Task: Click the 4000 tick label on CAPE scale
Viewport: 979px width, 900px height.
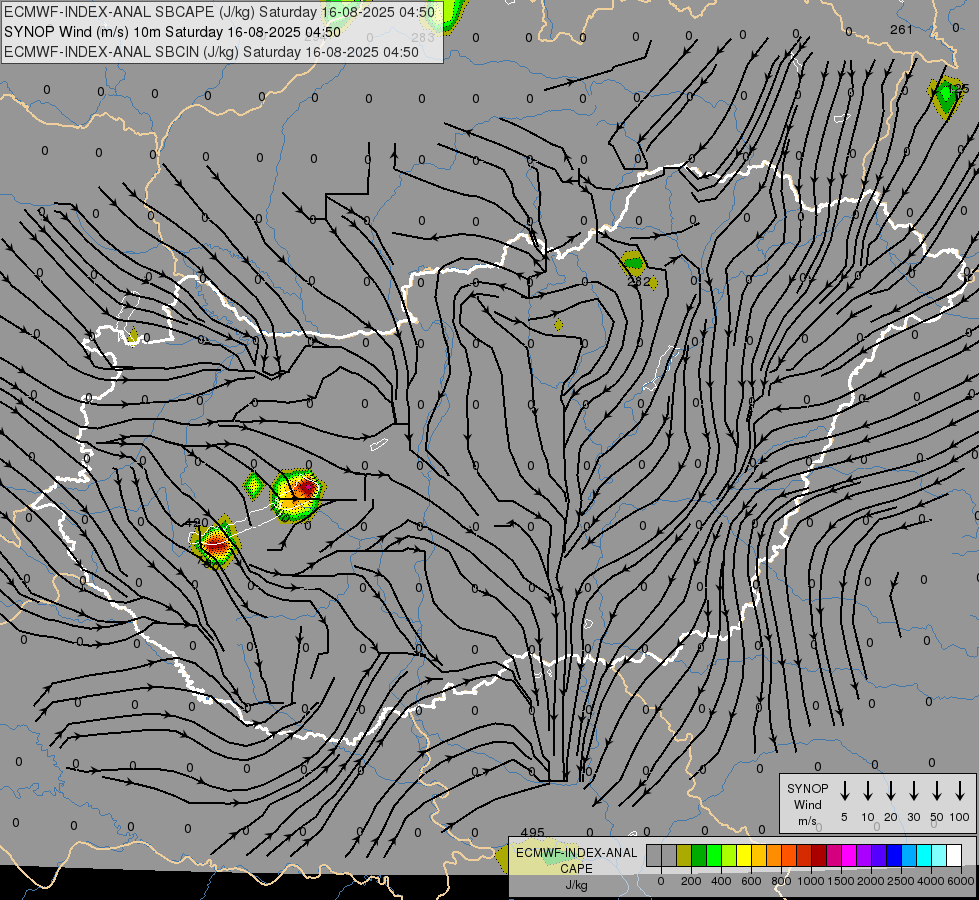Action: [x=931, y=881]
